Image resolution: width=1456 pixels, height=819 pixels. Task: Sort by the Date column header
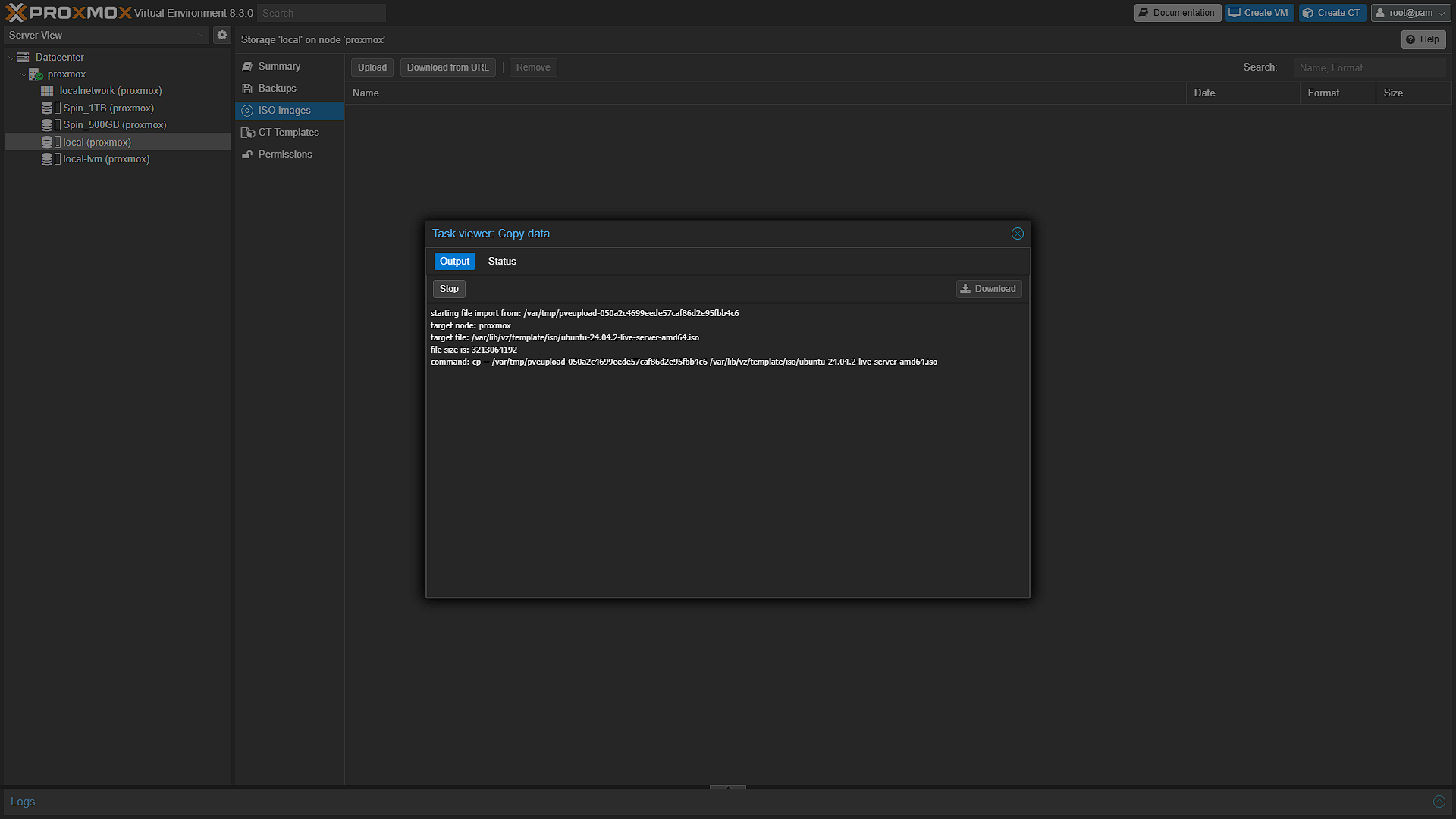coord(1243,93)
